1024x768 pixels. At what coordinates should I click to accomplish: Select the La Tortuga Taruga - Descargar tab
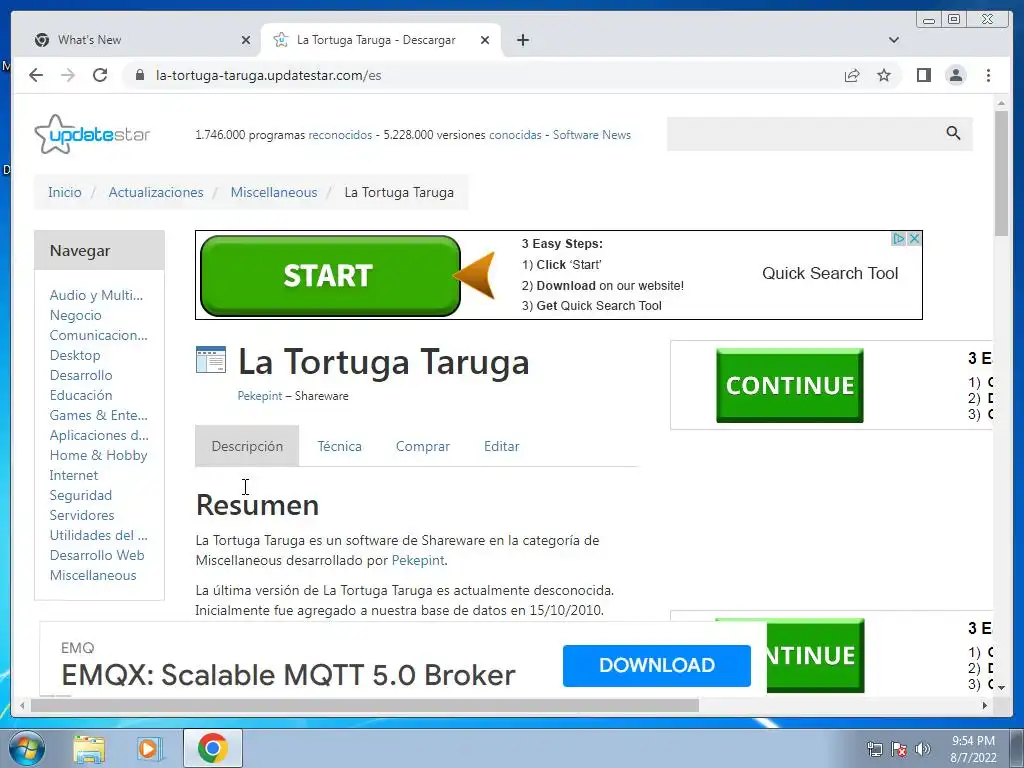pos(381,40)
